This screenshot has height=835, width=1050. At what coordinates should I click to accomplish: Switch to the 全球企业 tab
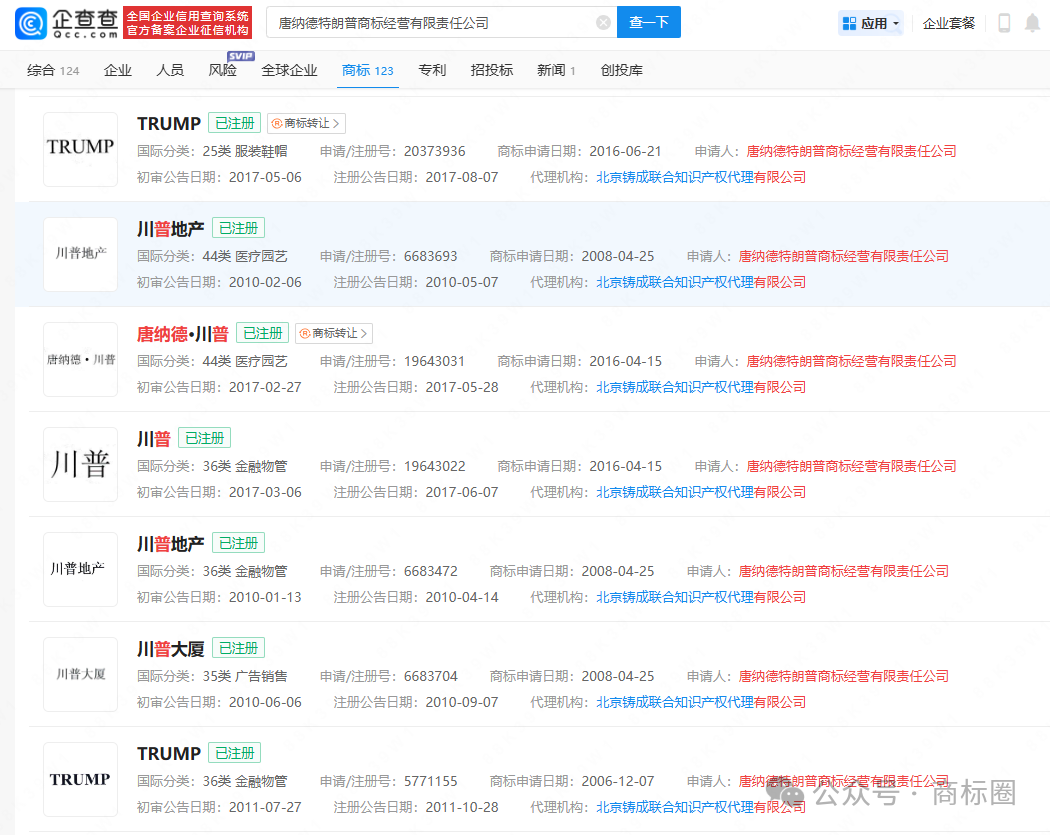click(289, 70)
